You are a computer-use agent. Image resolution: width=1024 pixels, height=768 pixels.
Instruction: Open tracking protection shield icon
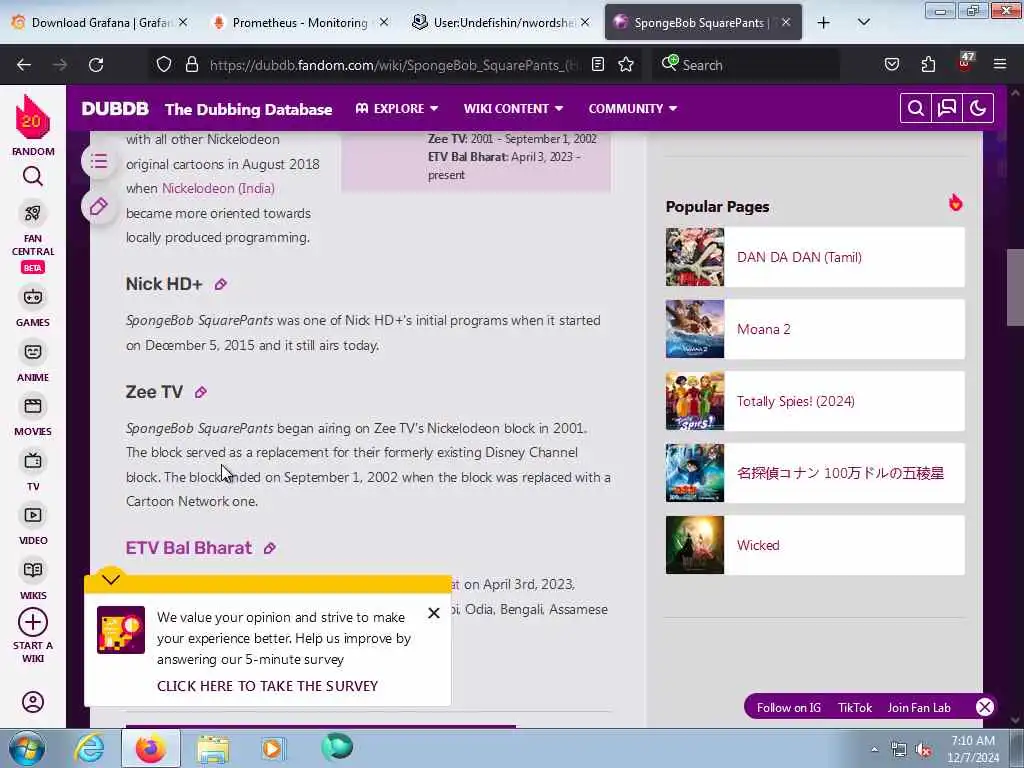(x=164, y=65)
